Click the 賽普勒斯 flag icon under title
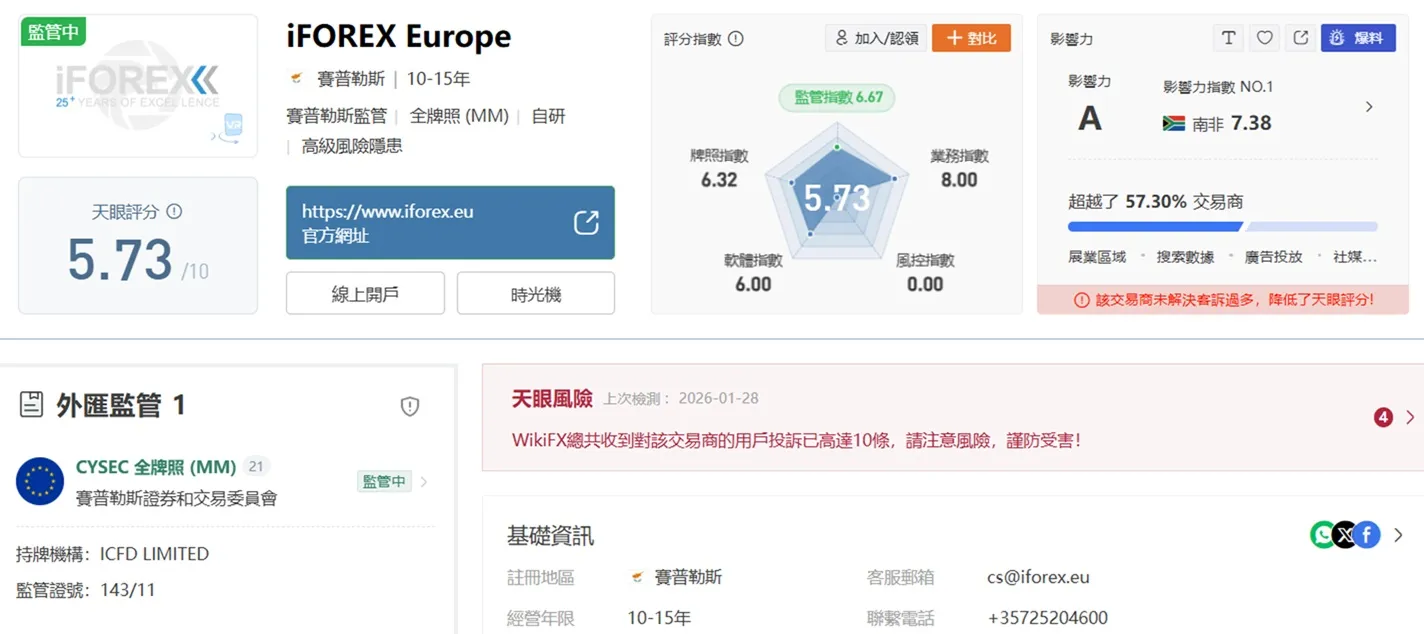The height and width of the screenshot is (634, 1424). [296, 78]
